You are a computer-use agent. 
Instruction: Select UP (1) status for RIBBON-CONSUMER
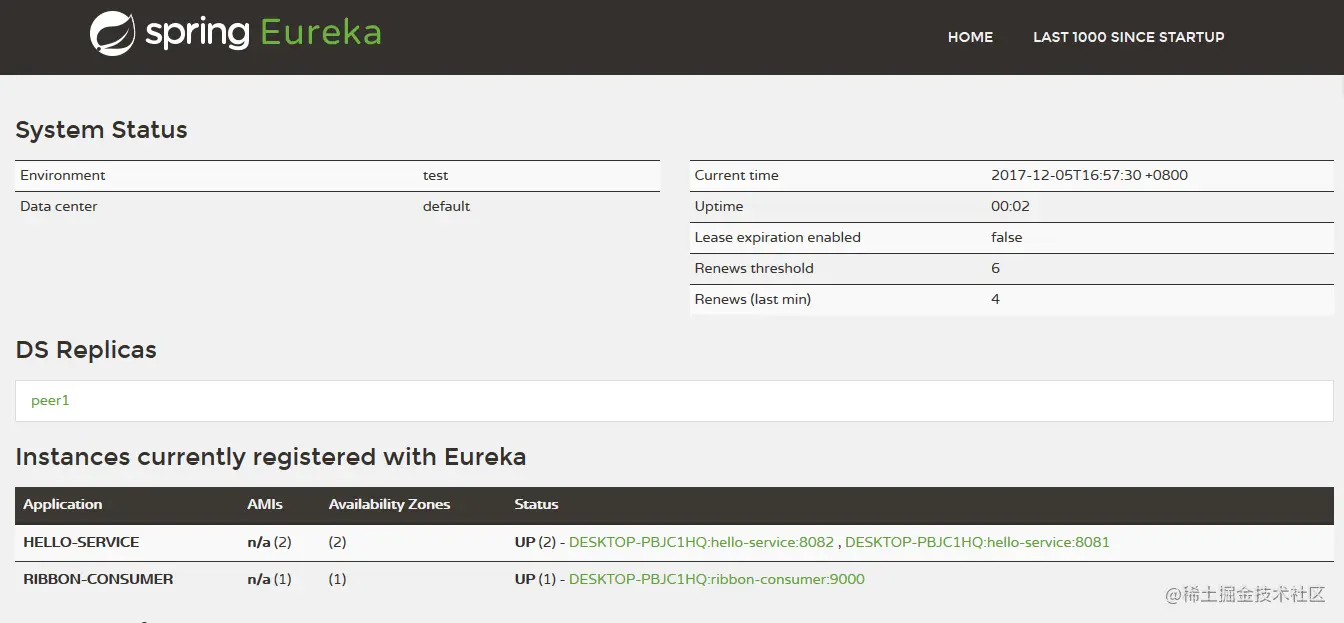[534, 579]
